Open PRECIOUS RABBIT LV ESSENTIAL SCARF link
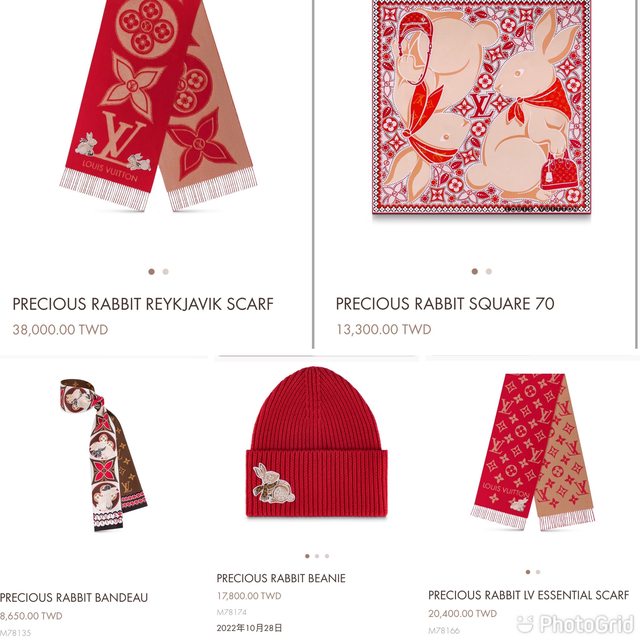The width and height of the screenshot is (640, 640). click(x=529, y=595)
